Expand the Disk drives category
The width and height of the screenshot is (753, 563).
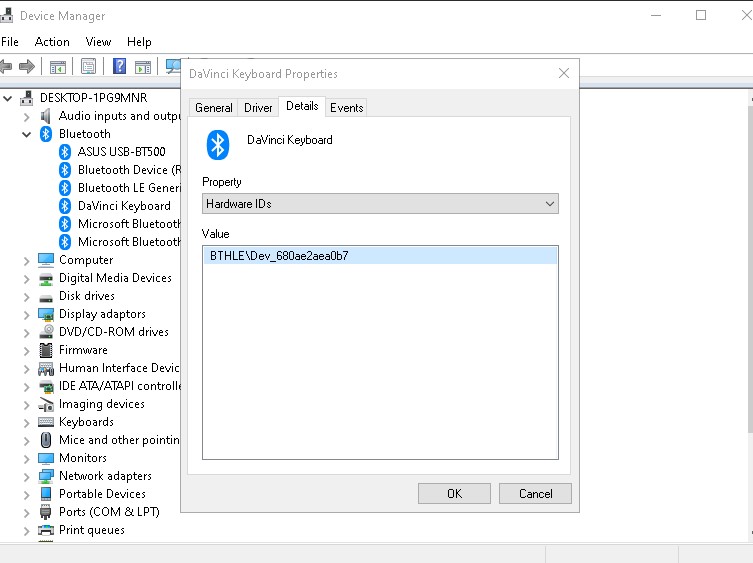coord(27,297)
